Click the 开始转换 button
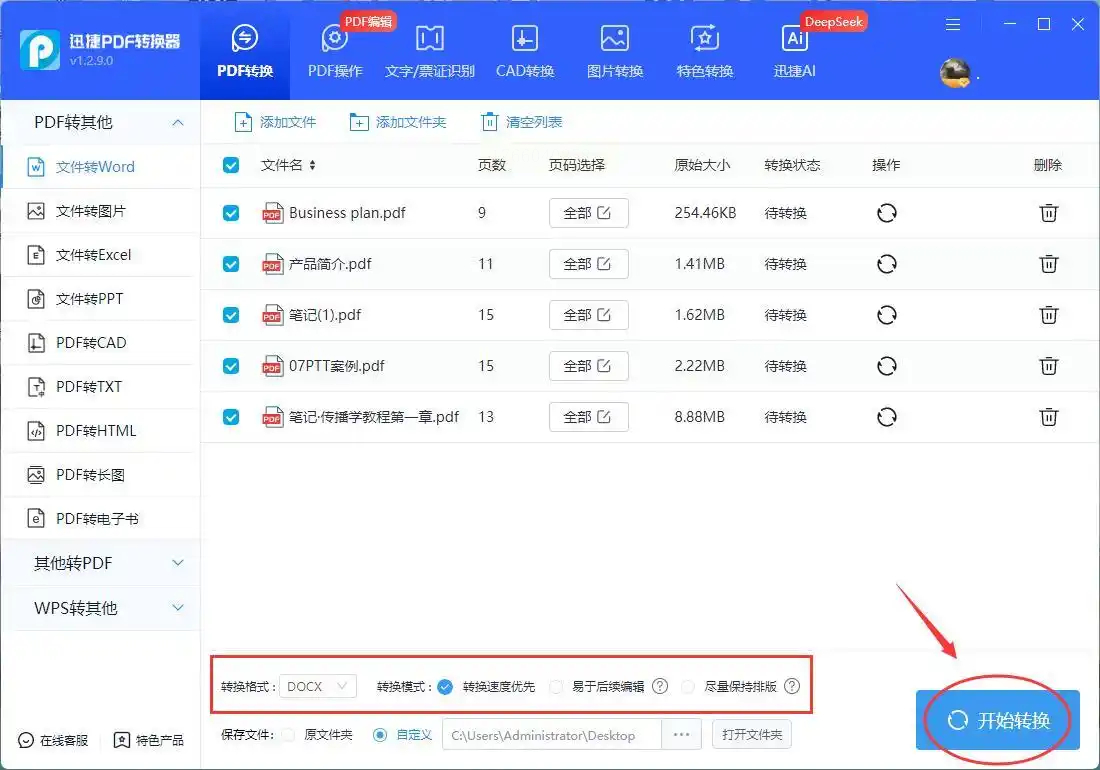This screenshot has width=1100, height=770. pos(997,720)
